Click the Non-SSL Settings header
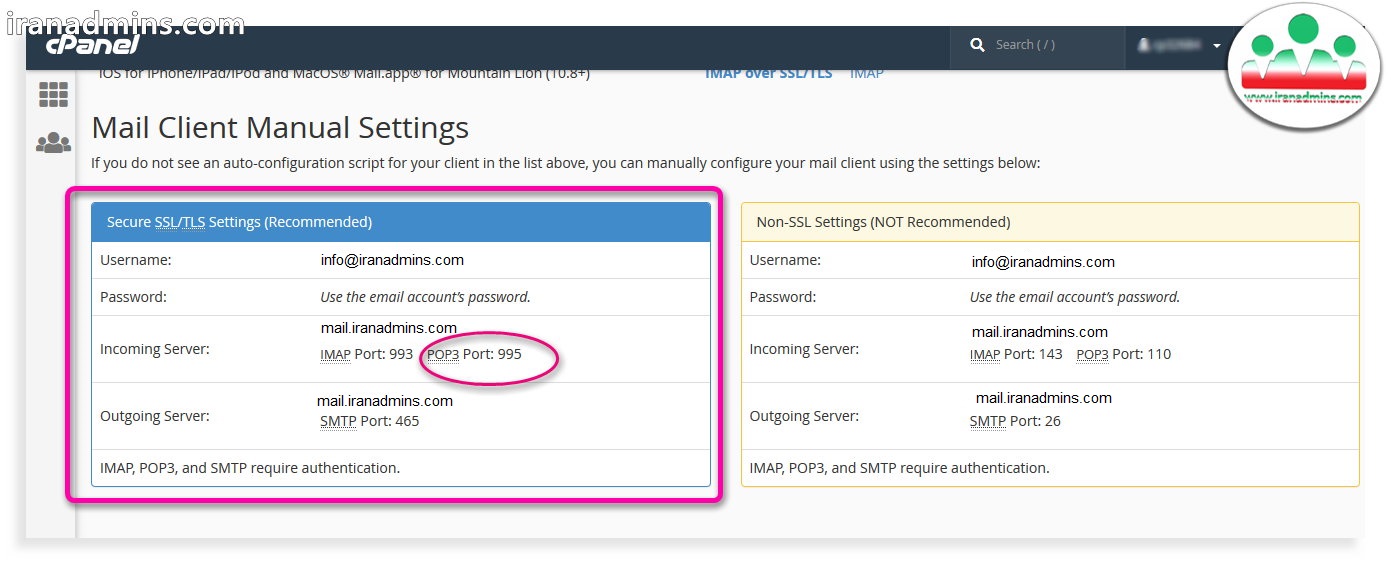Image resolution: width=1391 pixels, height=564 pixels. [1050, 222]
